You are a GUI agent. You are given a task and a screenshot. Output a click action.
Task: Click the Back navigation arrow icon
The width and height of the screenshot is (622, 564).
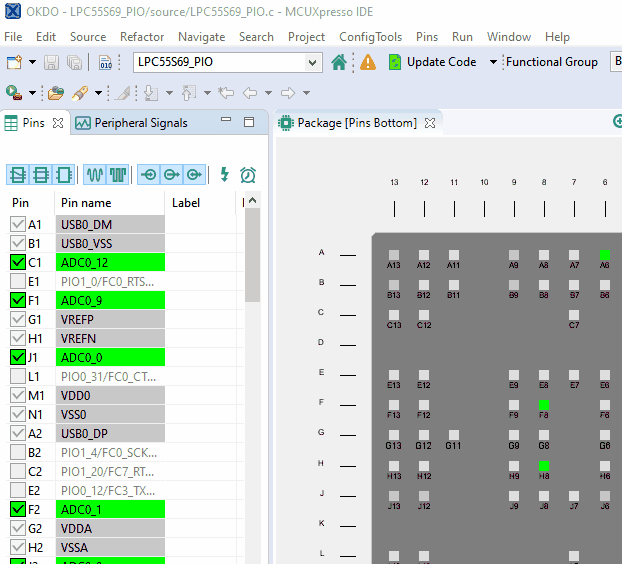250,93
